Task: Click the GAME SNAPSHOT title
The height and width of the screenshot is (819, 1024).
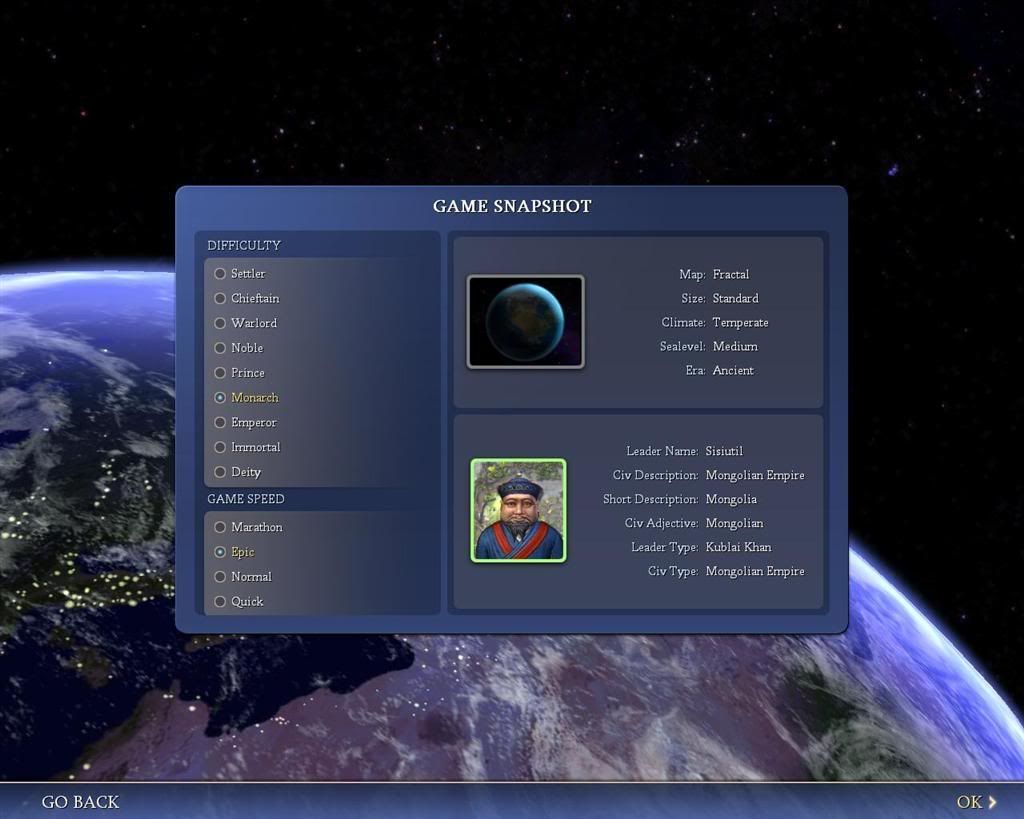Action: 512,206
